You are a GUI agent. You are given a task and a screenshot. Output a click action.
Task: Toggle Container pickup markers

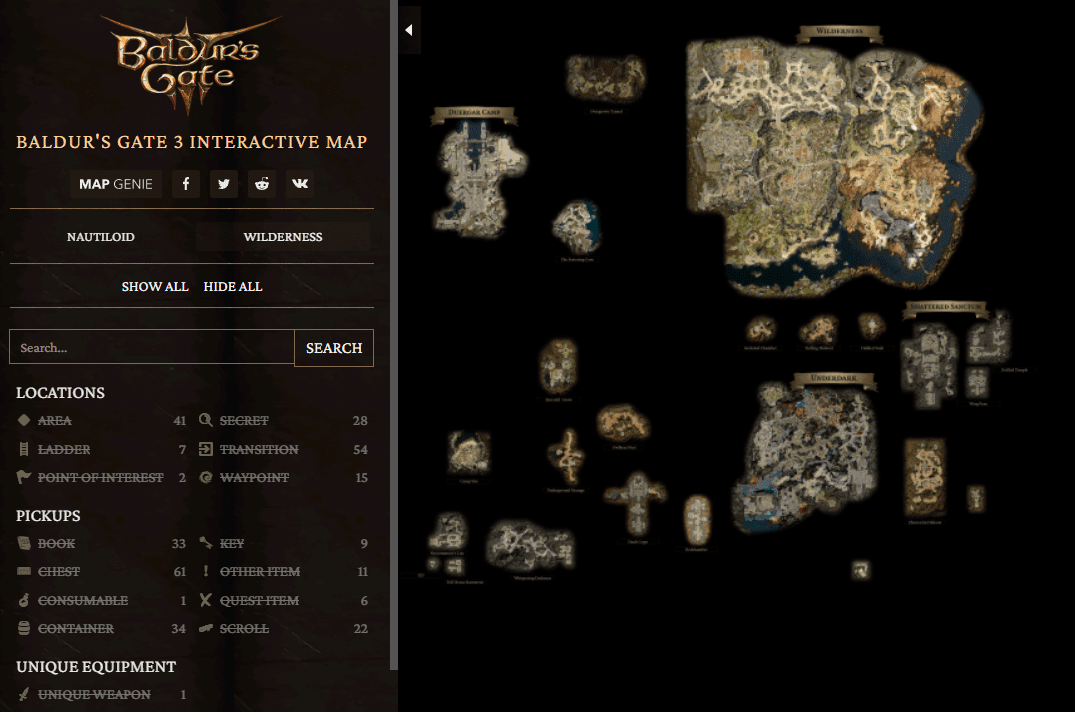pos(101,628)
